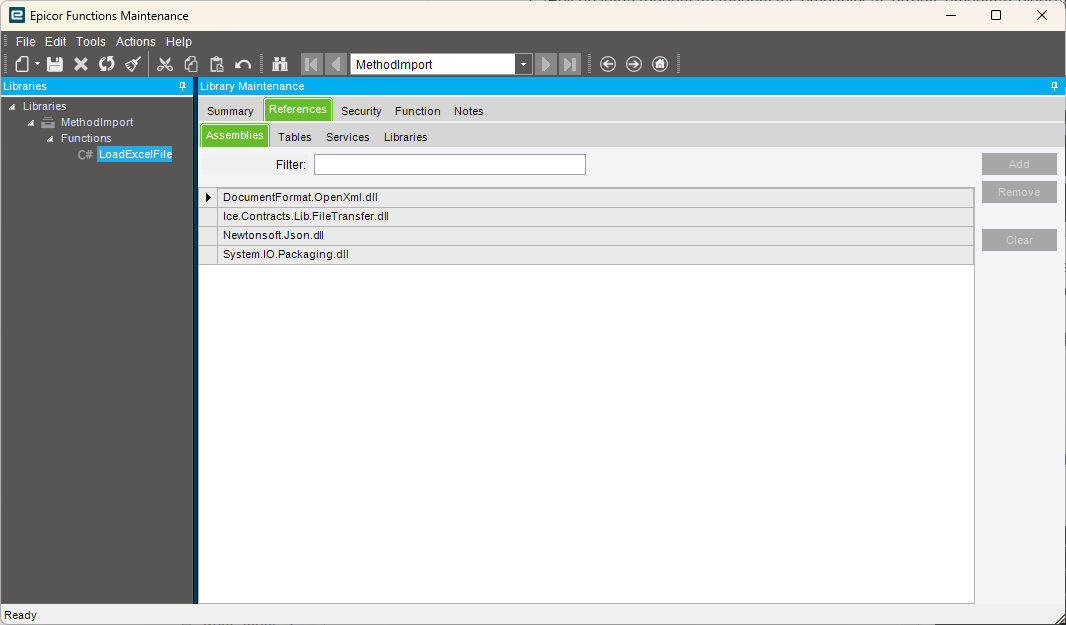Collapse the MethodImport tree node
1066x625 pixels.
[x=31, y=123]
